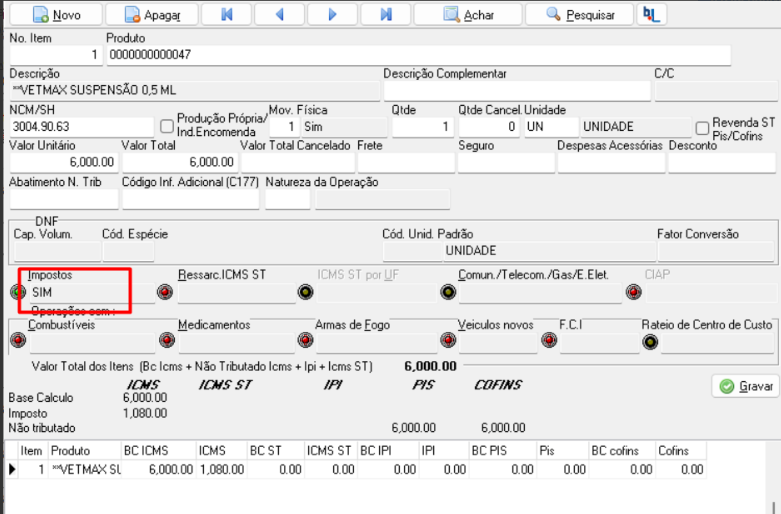Click the NCM/SH field 3004.90.63
This screenshot has height=514, width=781.
[82, 127]
